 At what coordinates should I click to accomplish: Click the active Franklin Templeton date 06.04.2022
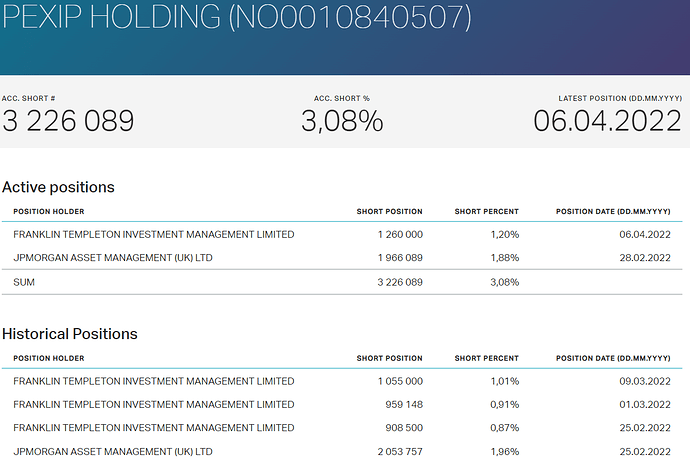click(x=645, y=234)
